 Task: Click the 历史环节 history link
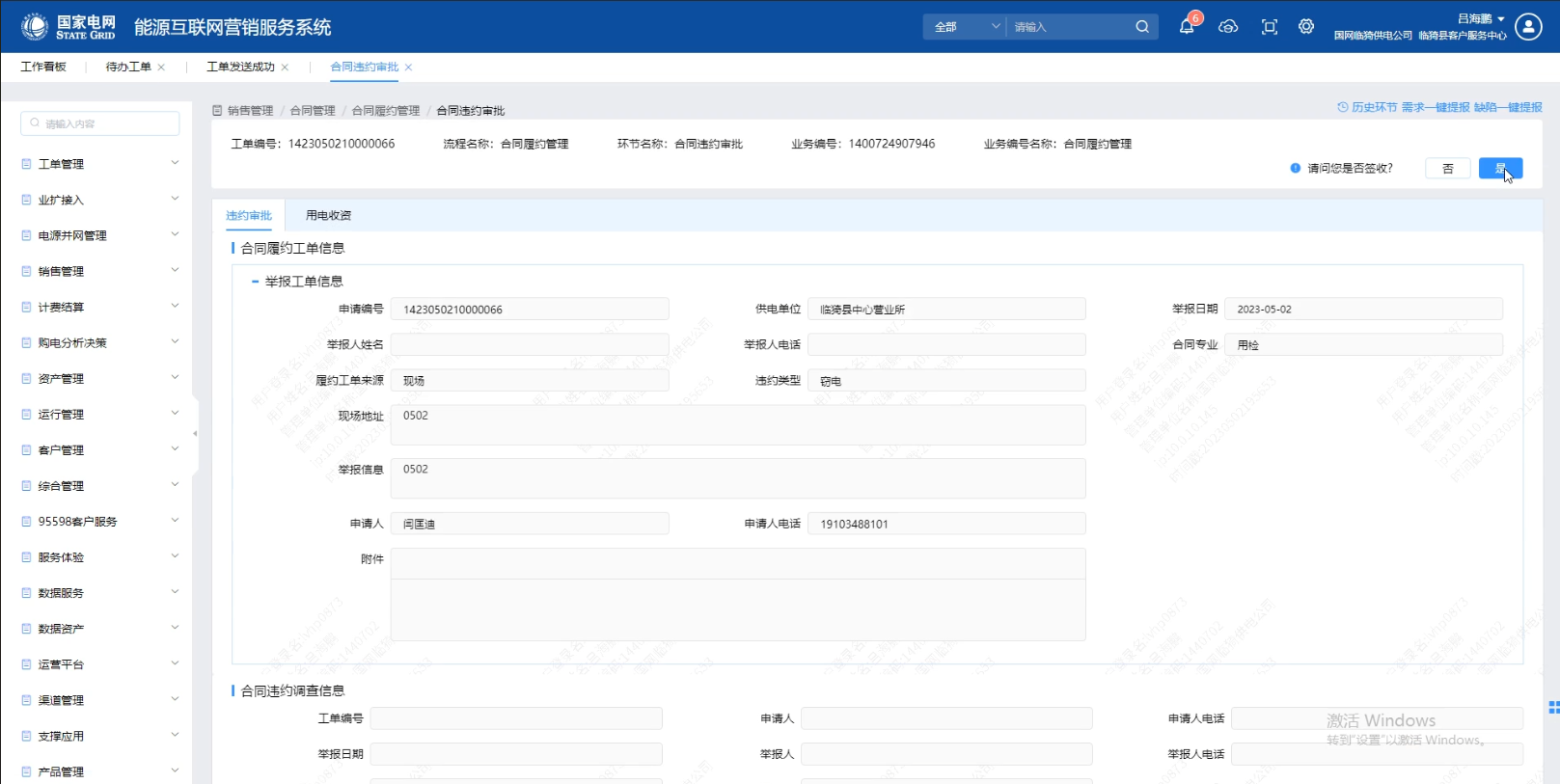1367,107
